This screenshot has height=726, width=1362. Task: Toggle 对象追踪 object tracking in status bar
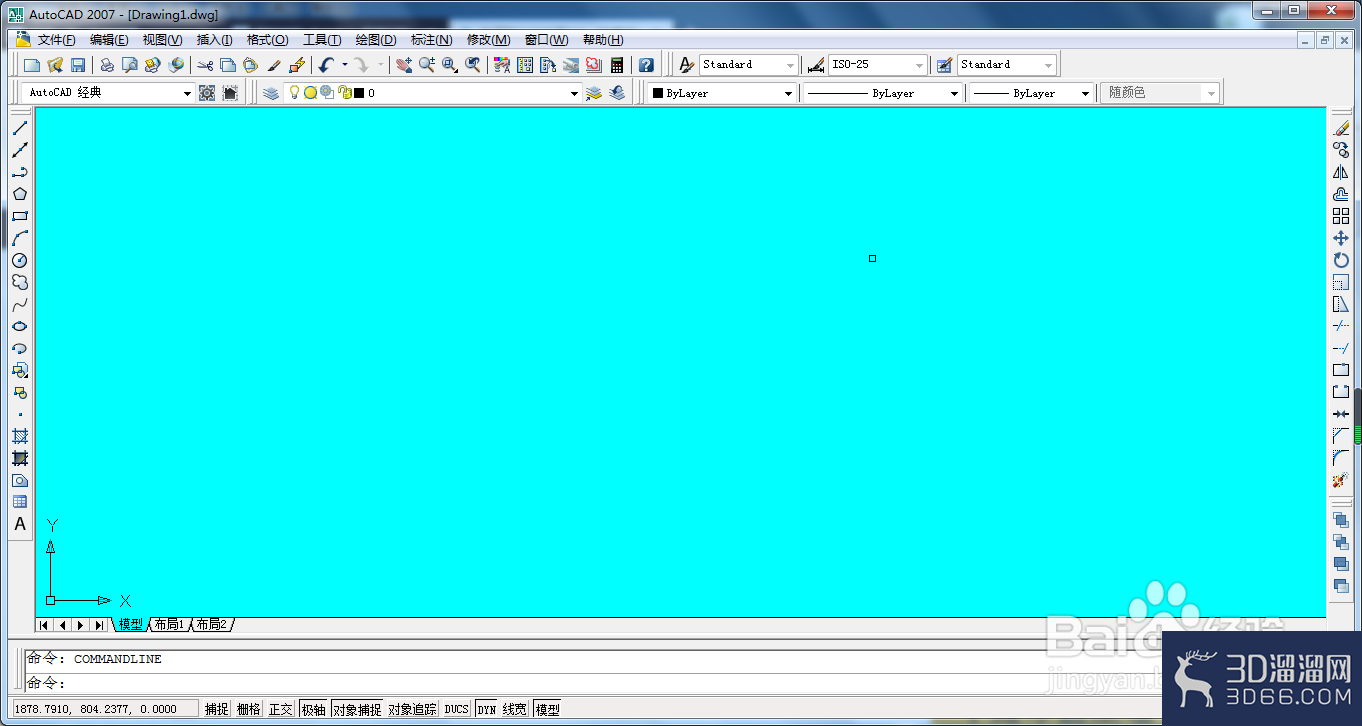click(x=413, y=709)
